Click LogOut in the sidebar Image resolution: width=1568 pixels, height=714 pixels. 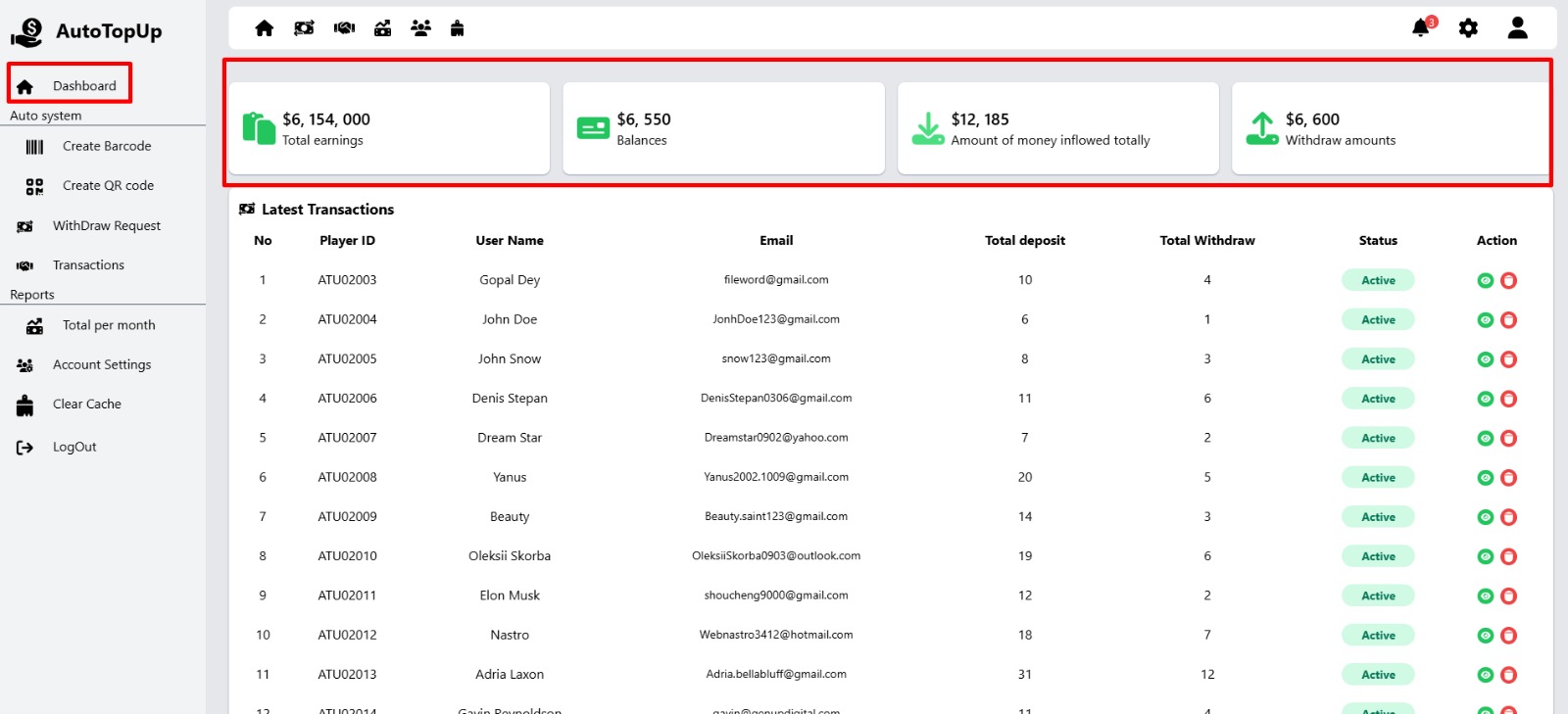[x=74, y=448]
